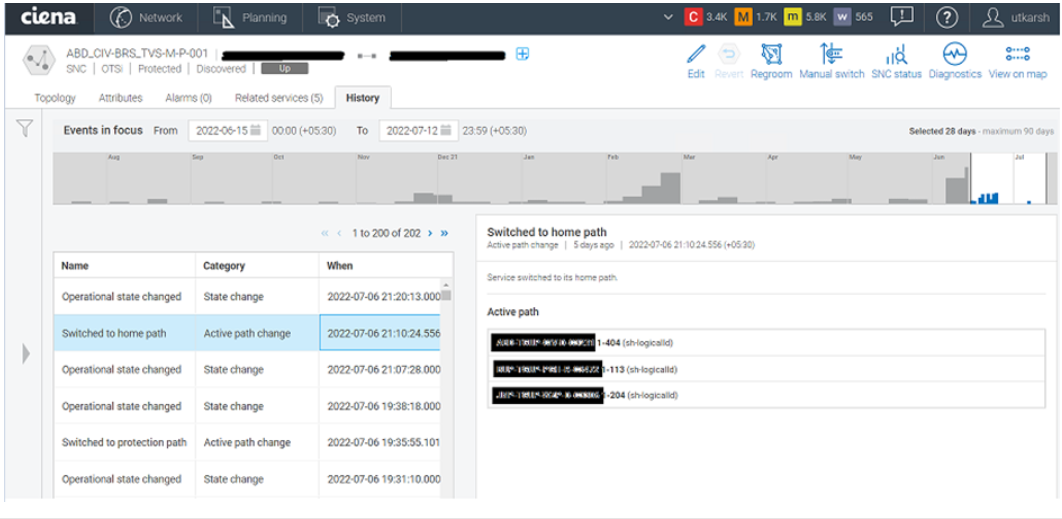The height and width of the screenshot is (519, 1062).
Task: Click the Up status badge
Action: tap(284, 68)
